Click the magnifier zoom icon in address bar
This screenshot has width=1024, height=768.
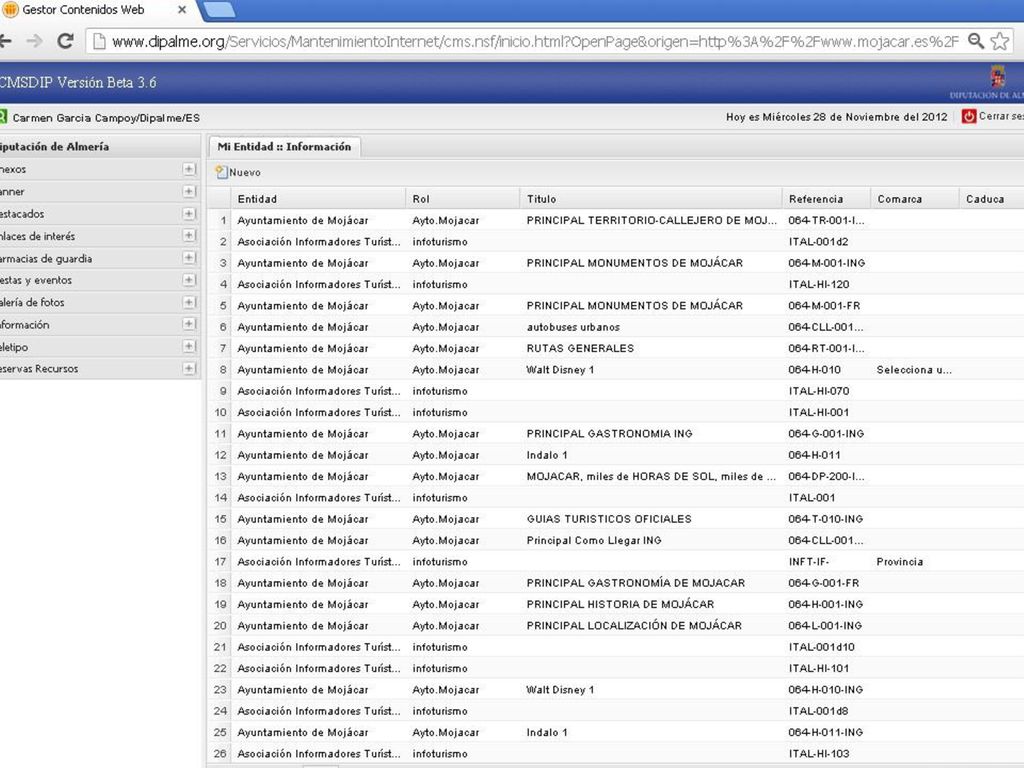976,41
